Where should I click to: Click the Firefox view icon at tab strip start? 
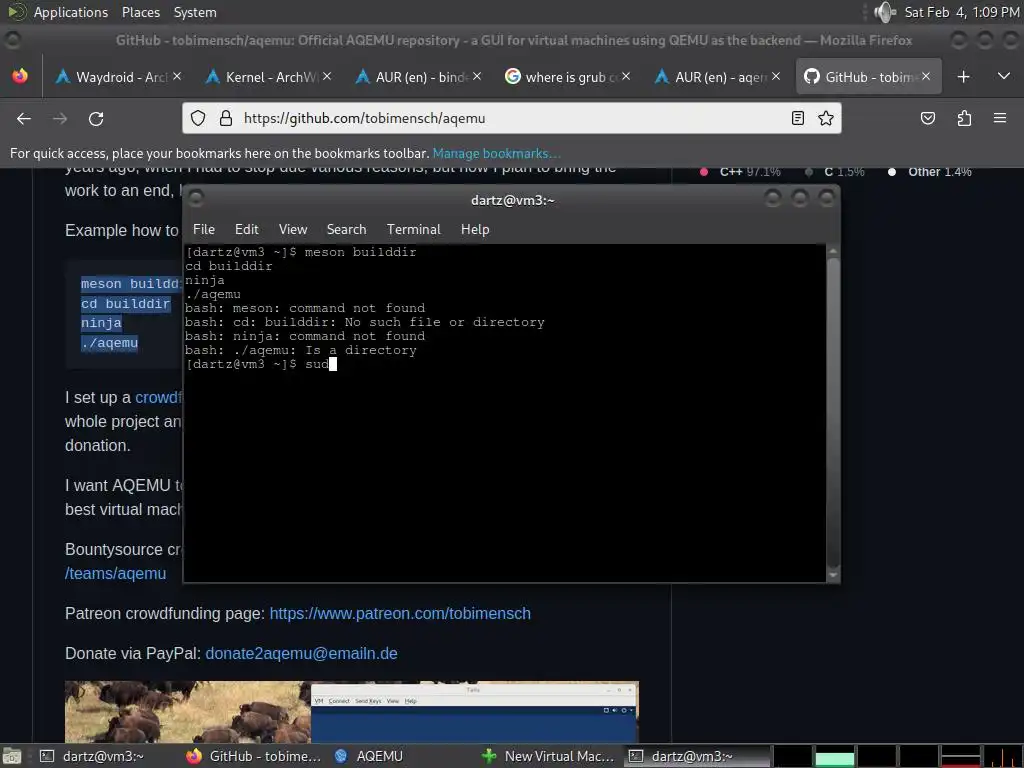[x=20, y=76]
